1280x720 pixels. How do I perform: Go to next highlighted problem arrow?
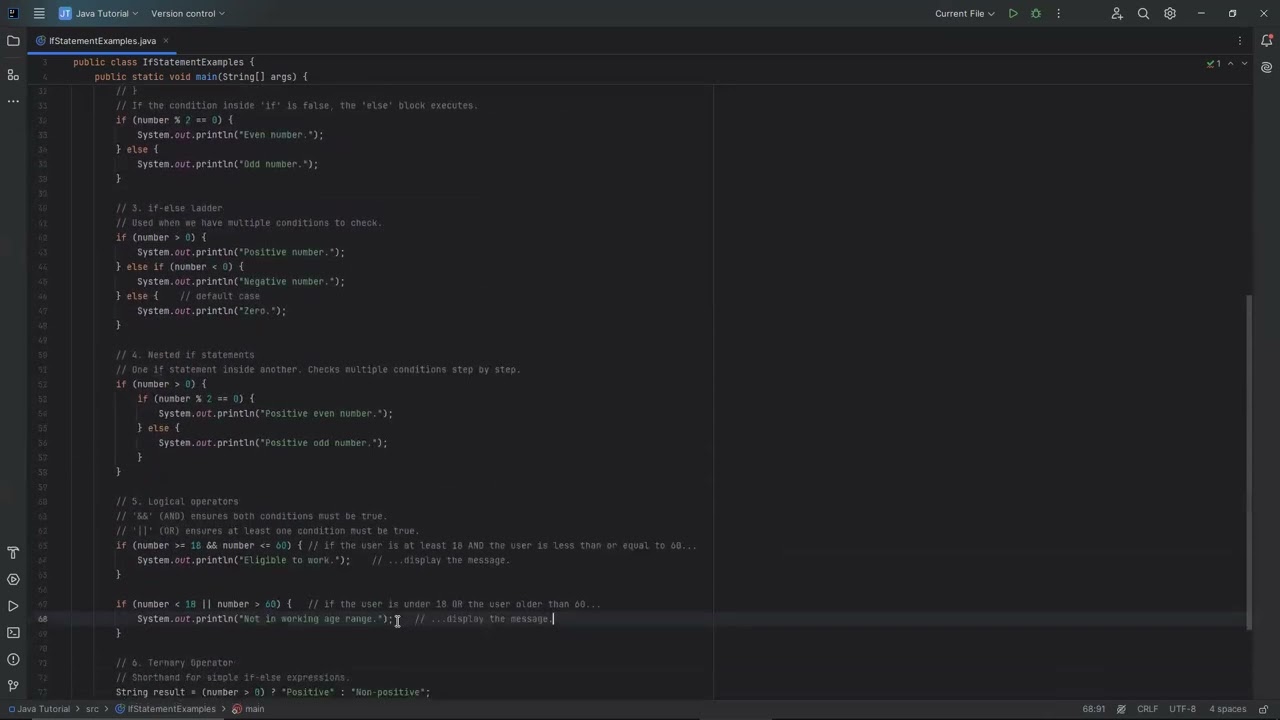(1244, 63)
